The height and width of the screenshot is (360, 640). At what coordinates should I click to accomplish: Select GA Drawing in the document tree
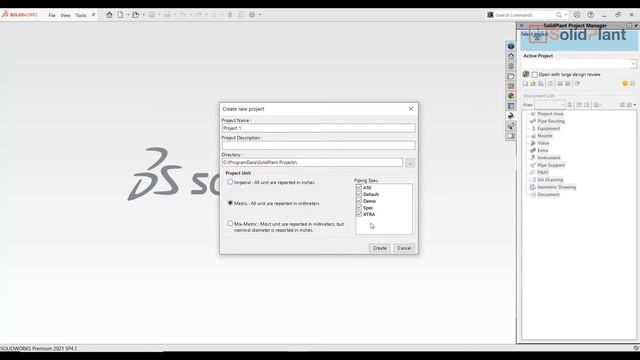[x=550, y=180]
